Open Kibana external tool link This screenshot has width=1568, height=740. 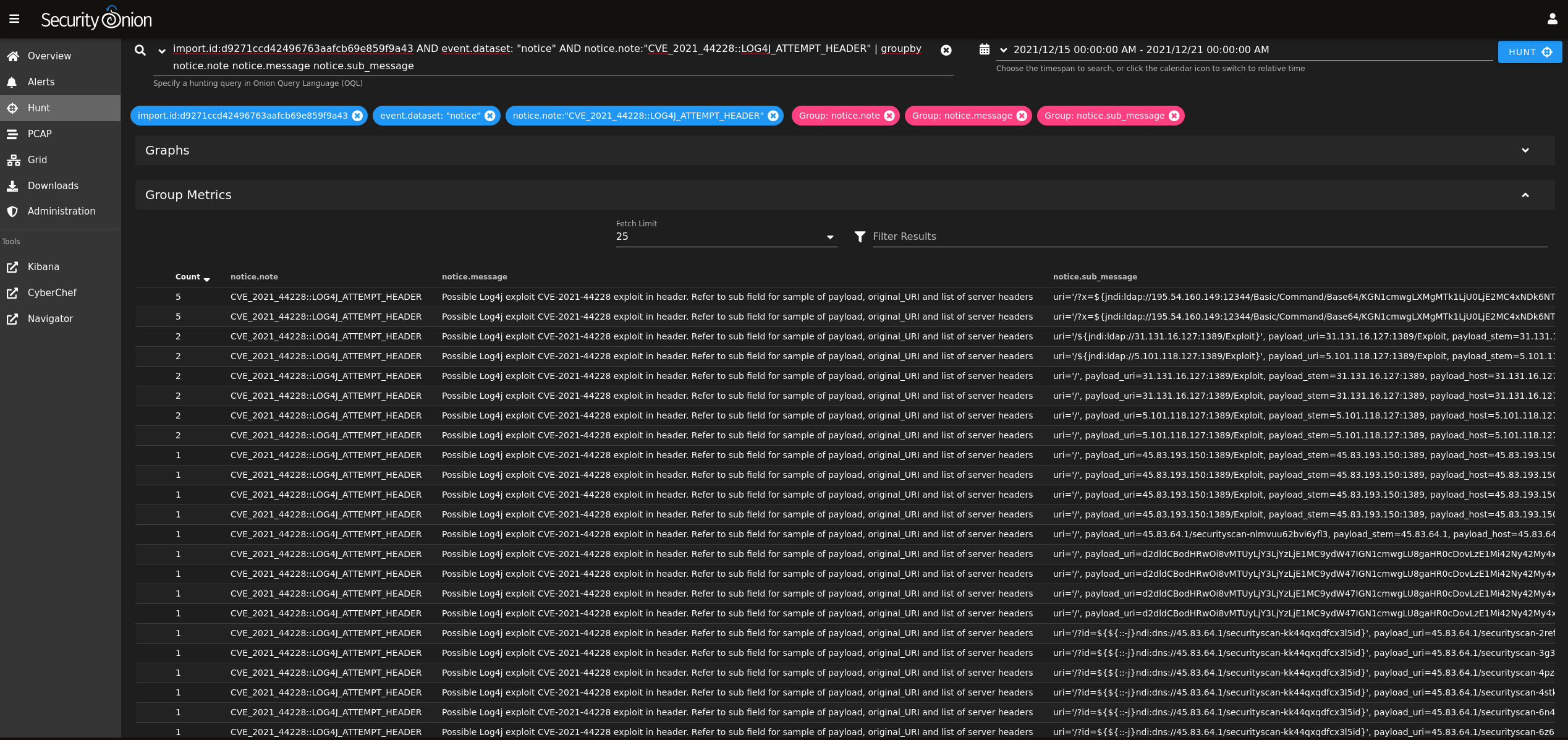click(43, 267)
